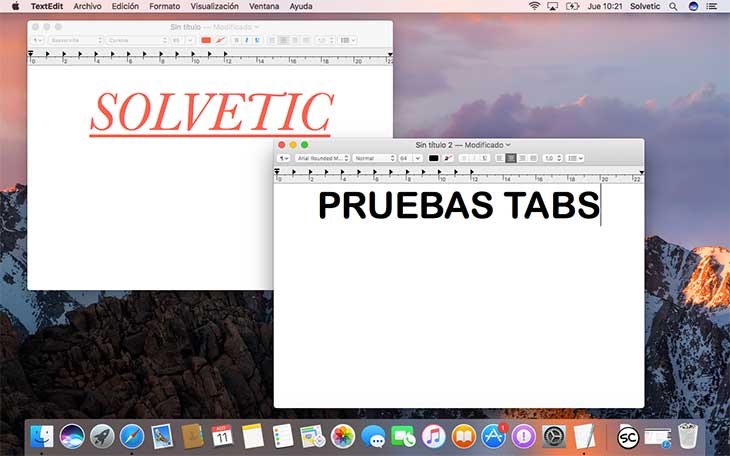This screenshot has width=730, height=456.
Task: Open black text color swatch in Sin título 2
Action: (x=433, y=158)
